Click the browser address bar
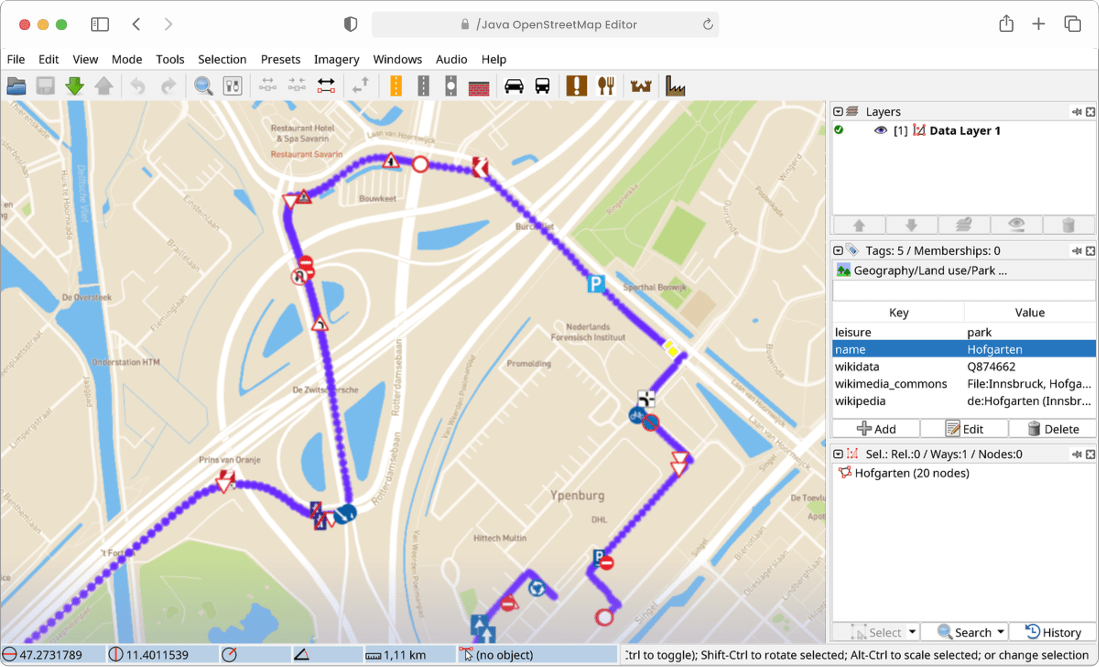The height and width of the screenshot is (667, 1099). tap(545, 25)
